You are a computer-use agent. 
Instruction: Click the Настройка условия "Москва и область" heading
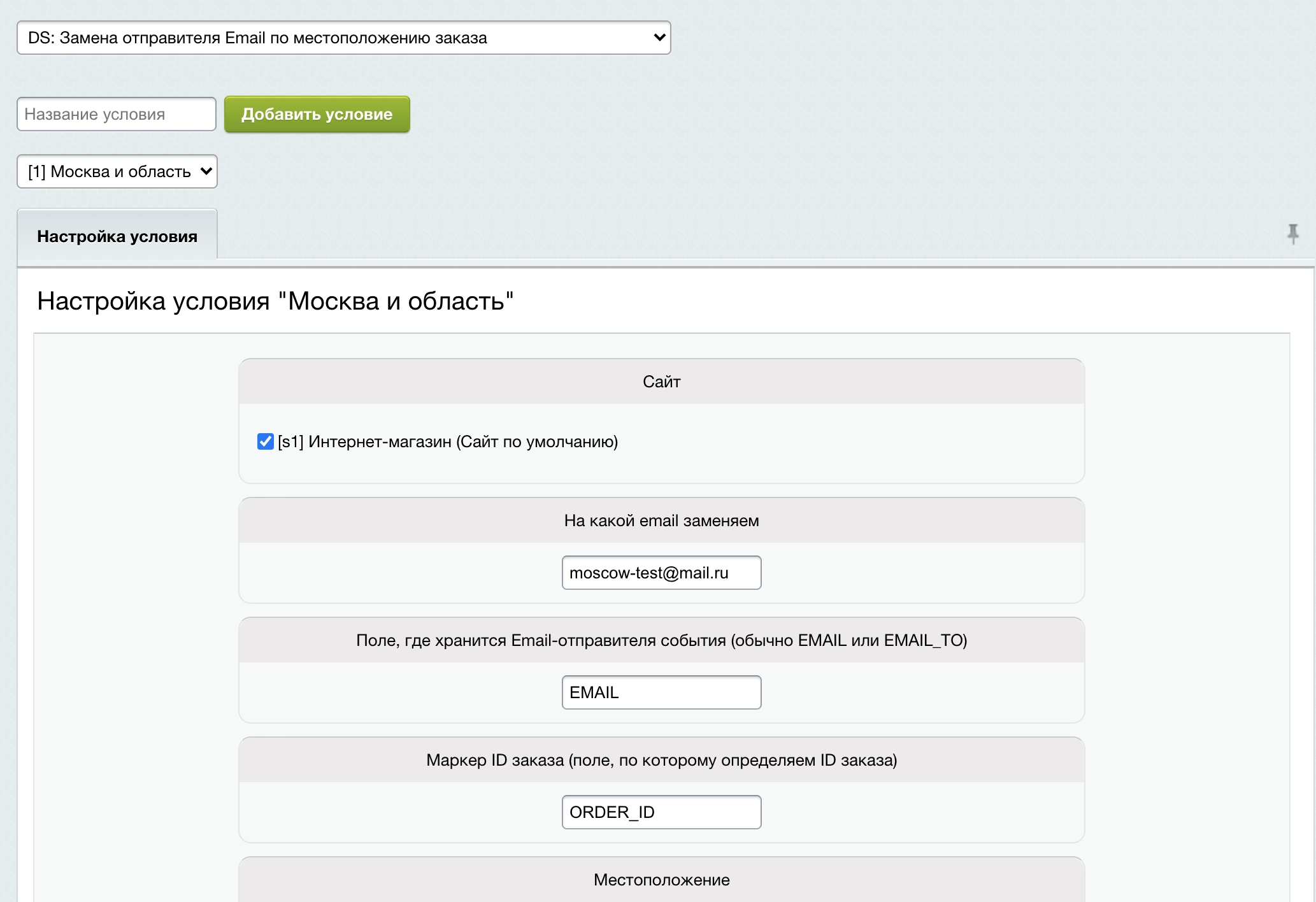click(275, 301)
